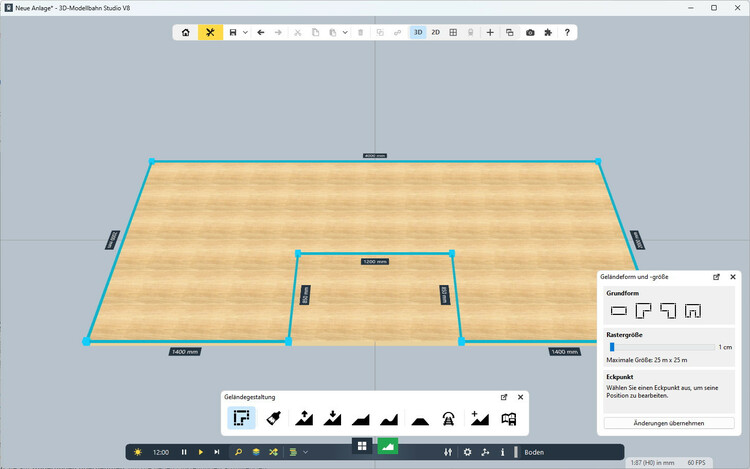Viewport: 750px width, 469px height.
Task: Pop out the Geländeform und -größe panel
Action: point(716,277)
